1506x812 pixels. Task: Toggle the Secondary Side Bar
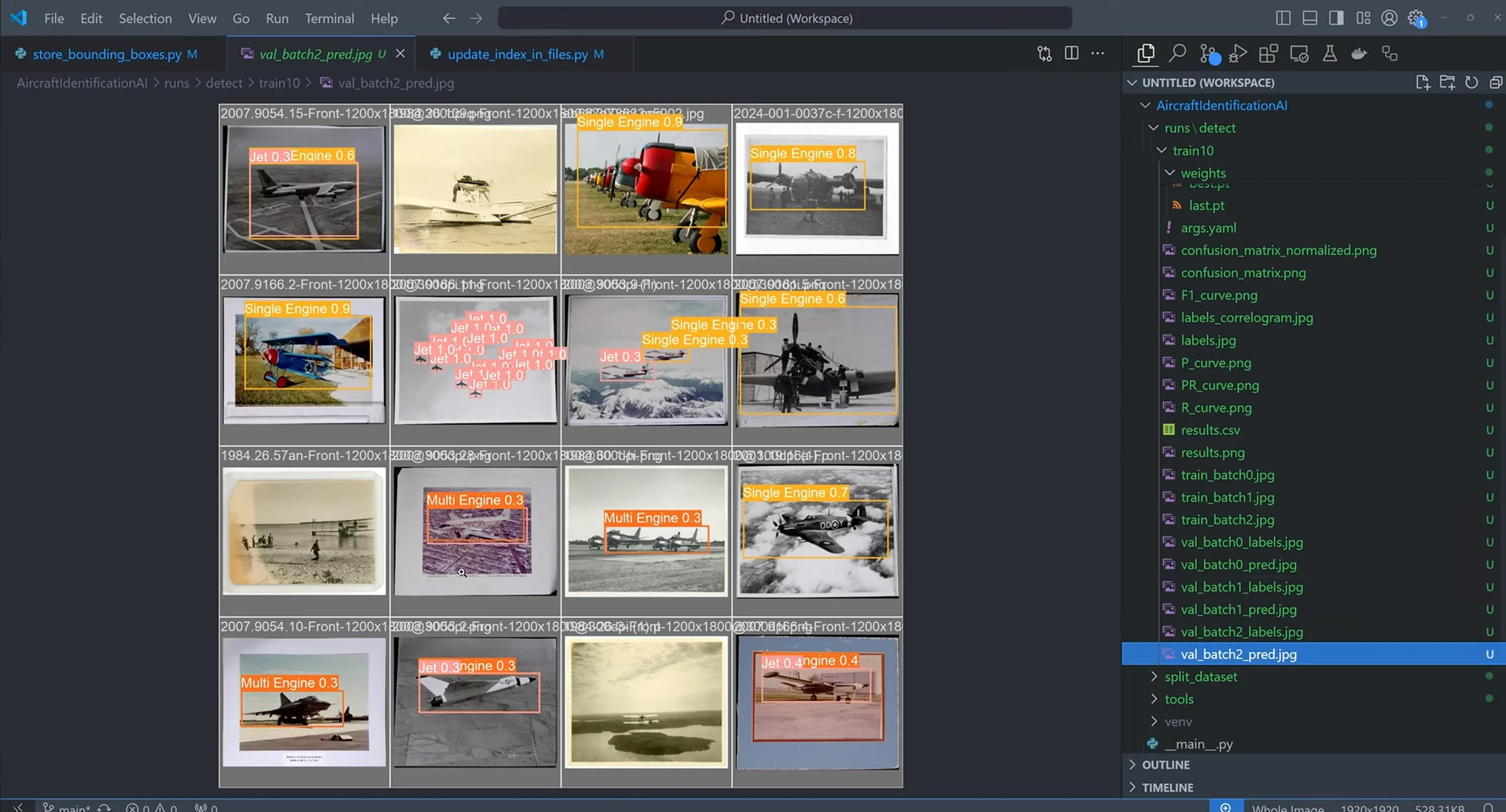pyautogui.click(x=1336, y=18)
